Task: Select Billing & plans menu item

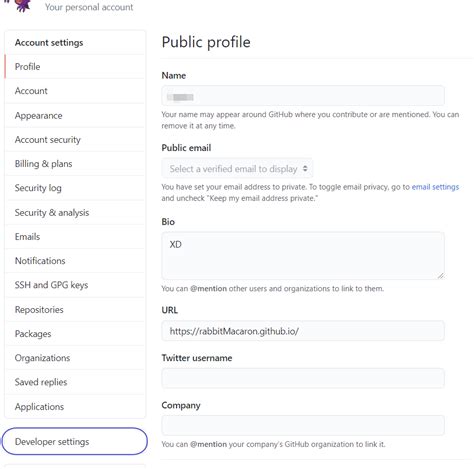Action: [x=75, y=164]
